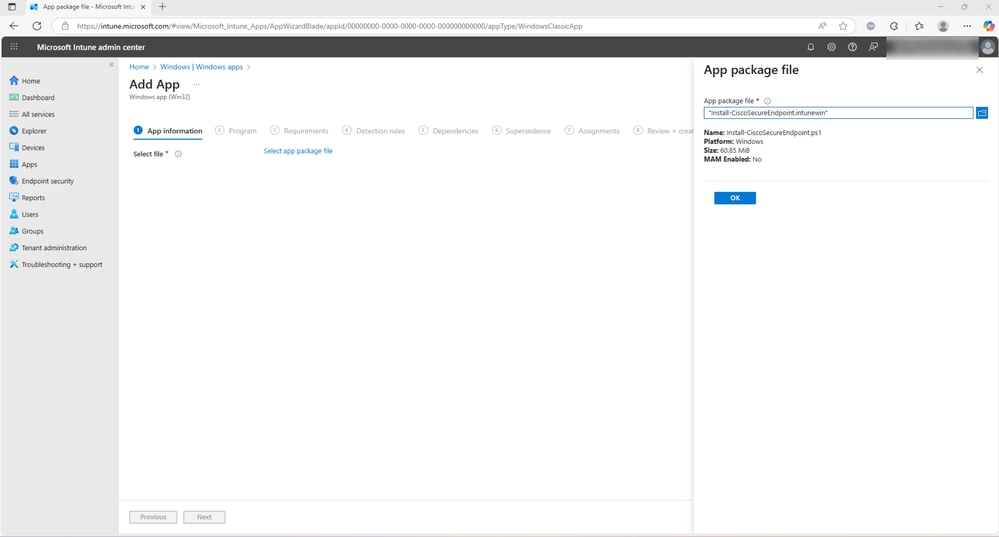Open the Copilot icon in browser toolbar
The image size is (999, 537).
[988, 26]
